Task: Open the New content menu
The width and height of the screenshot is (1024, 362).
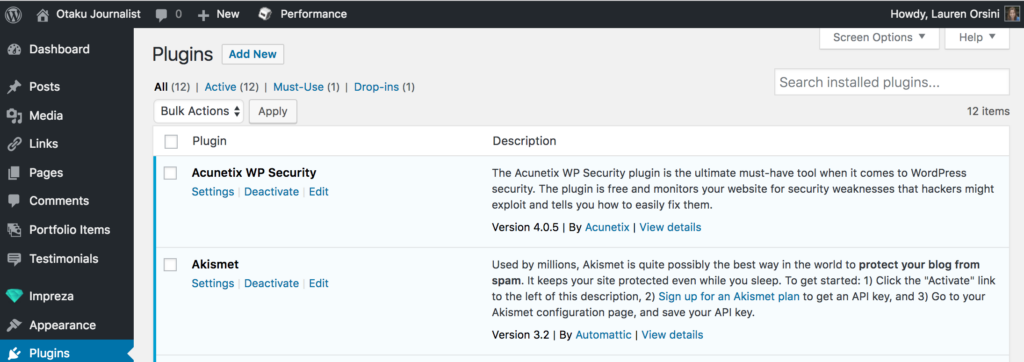Action: click(228, 14)
